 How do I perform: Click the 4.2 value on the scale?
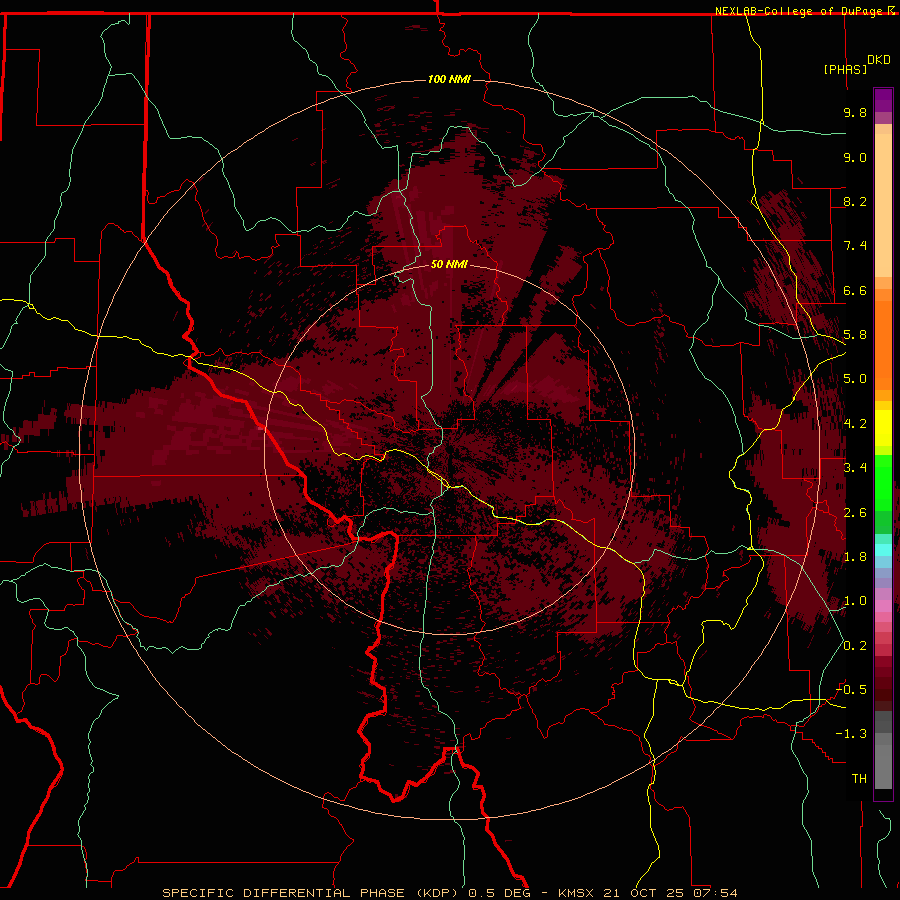click(855, 424)
